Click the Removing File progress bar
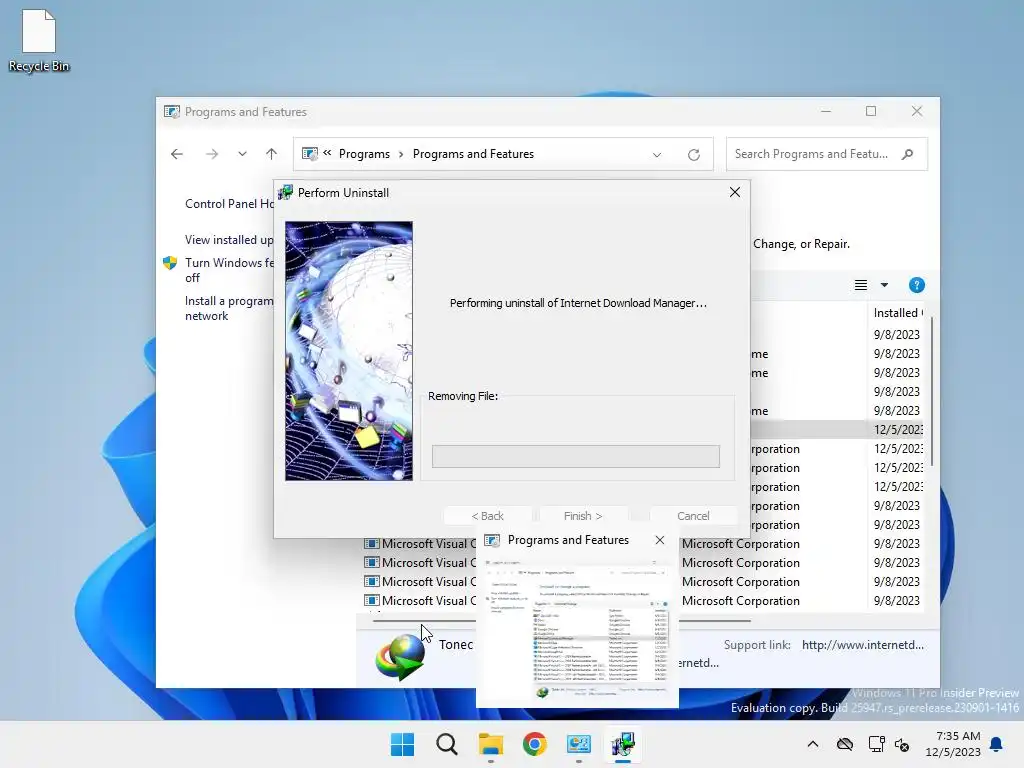Screen dimensions: 1024x768 point(575,456)
